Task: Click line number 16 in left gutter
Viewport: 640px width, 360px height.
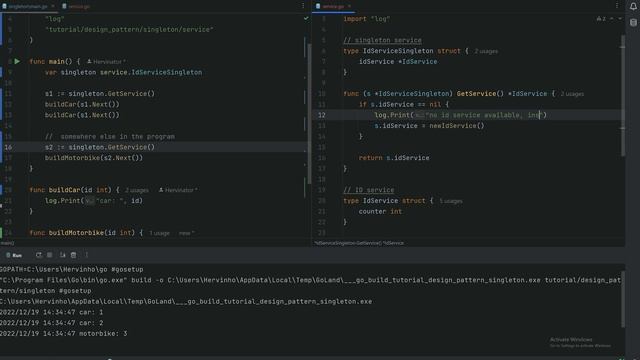Action: click(x=8, y=147)
